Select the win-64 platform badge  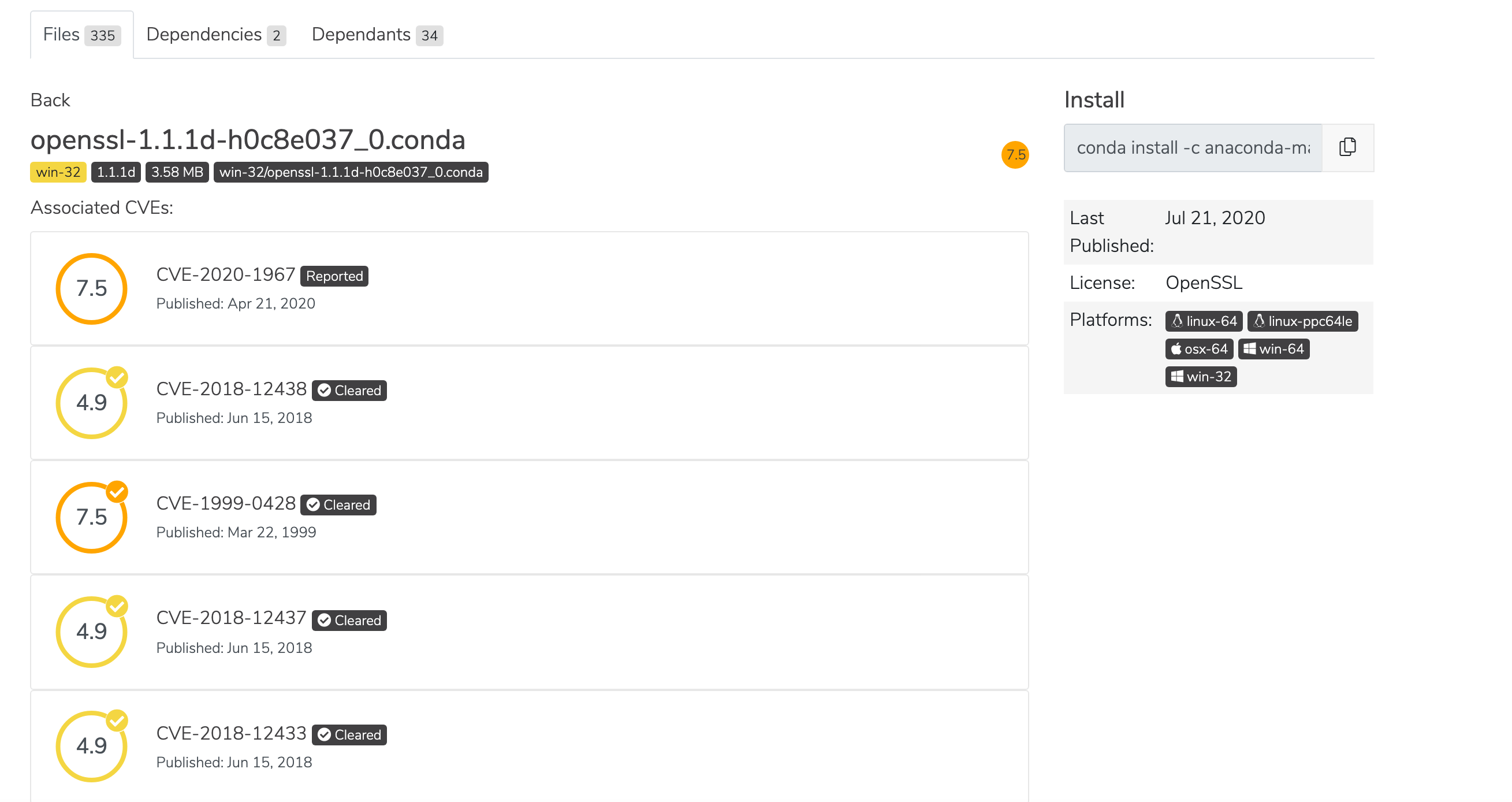(x=1273, y=349)
